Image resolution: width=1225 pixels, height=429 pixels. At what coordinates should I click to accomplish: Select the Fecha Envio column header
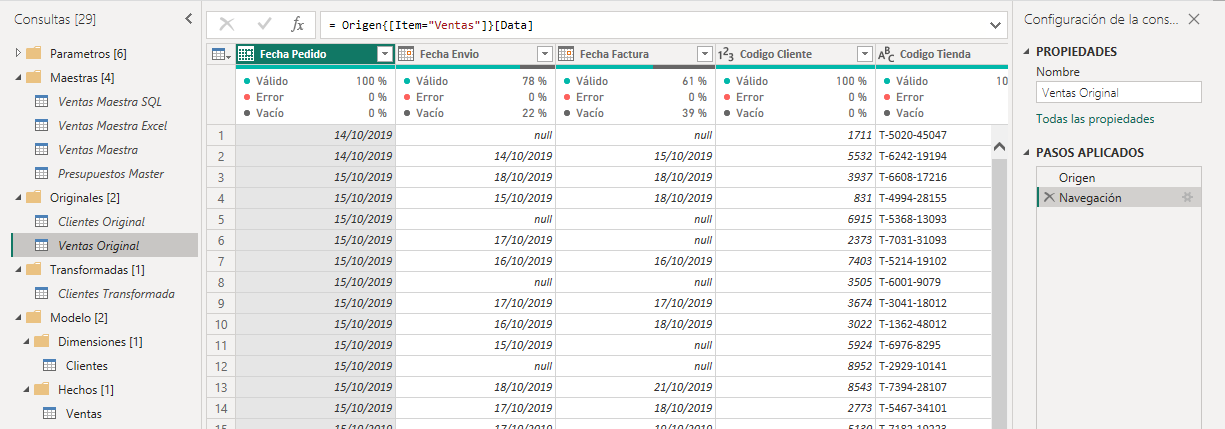pos(475,54)
